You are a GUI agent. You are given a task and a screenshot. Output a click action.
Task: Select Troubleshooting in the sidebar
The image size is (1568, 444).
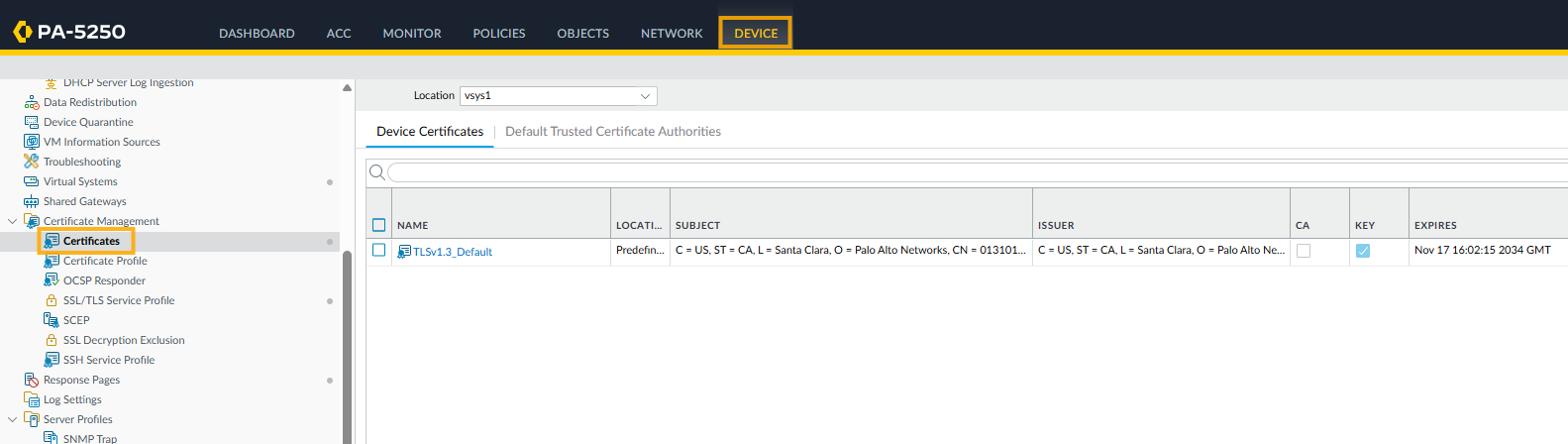82,162
